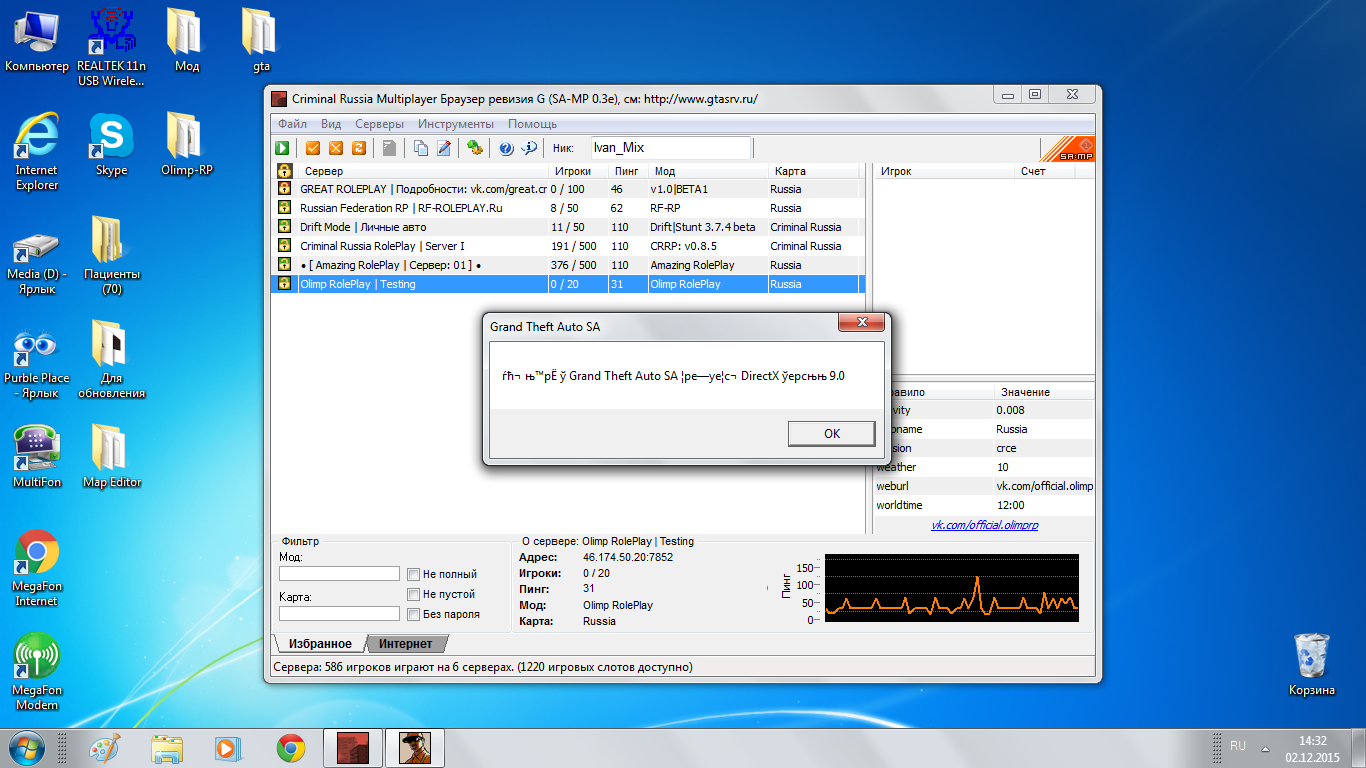Image resolution: width=1366 pixels, height=768 pixels.
Task: Click the lock icon on the GREAT ROLEPLAY row
Action: pyautogui.click(x=284, y=189)
